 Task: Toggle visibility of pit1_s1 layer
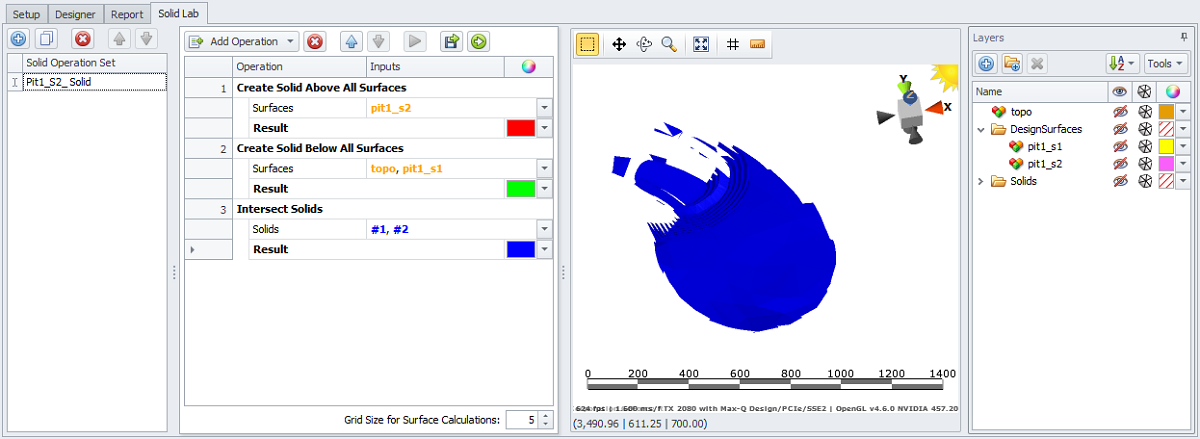tap(1121, 146)
